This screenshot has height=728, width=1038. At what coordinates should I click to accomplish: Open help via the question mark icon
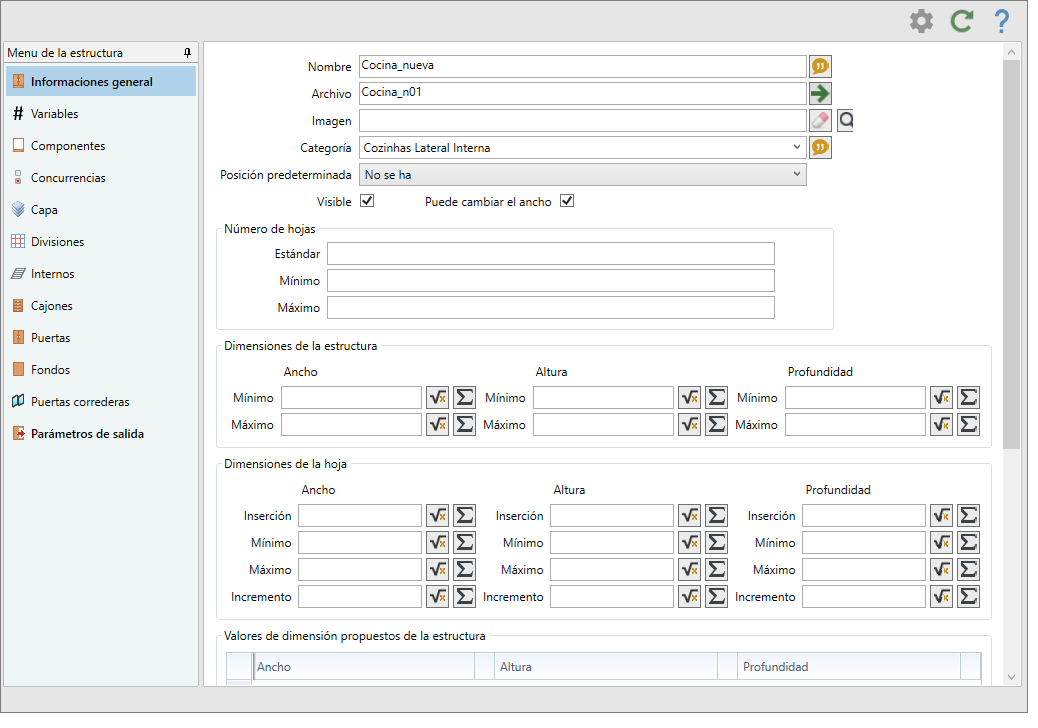pyautogui.click(x=1002, y=21)
